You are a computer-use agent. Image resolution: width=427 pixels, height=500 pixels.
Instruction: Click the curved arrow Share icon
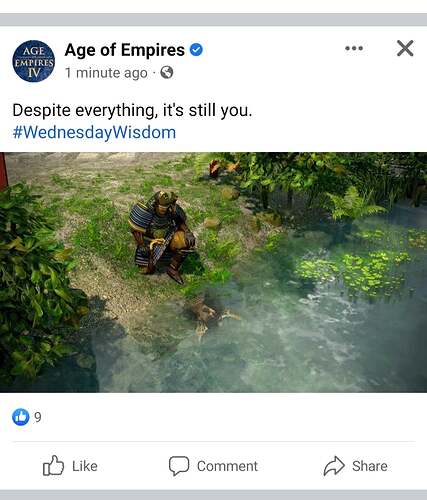[x=334, y=466]
